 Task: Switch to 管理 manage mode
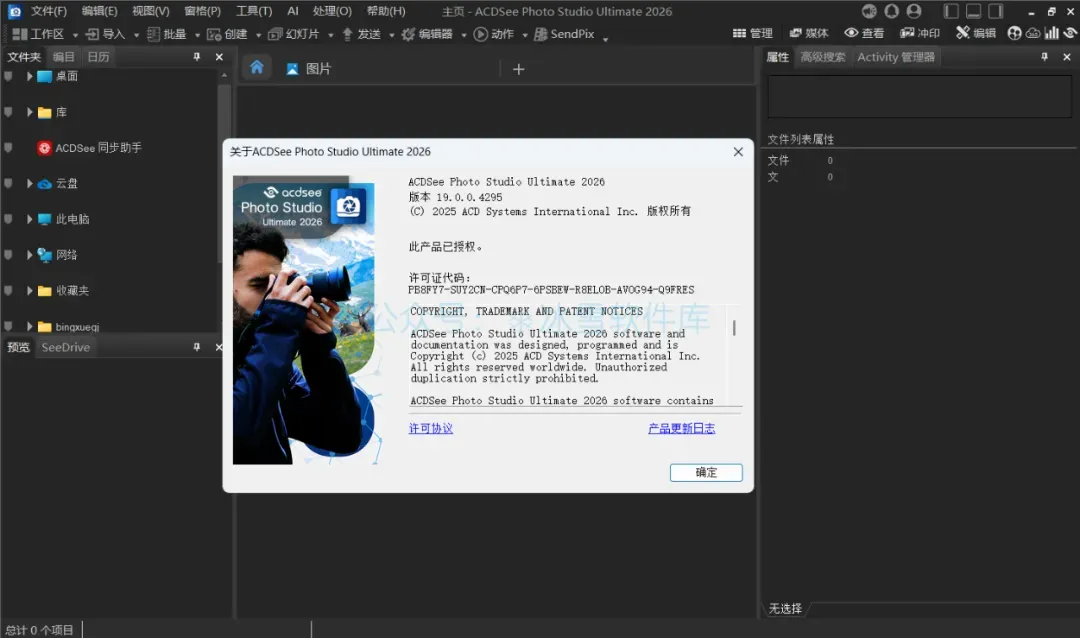tap(752, 33)
